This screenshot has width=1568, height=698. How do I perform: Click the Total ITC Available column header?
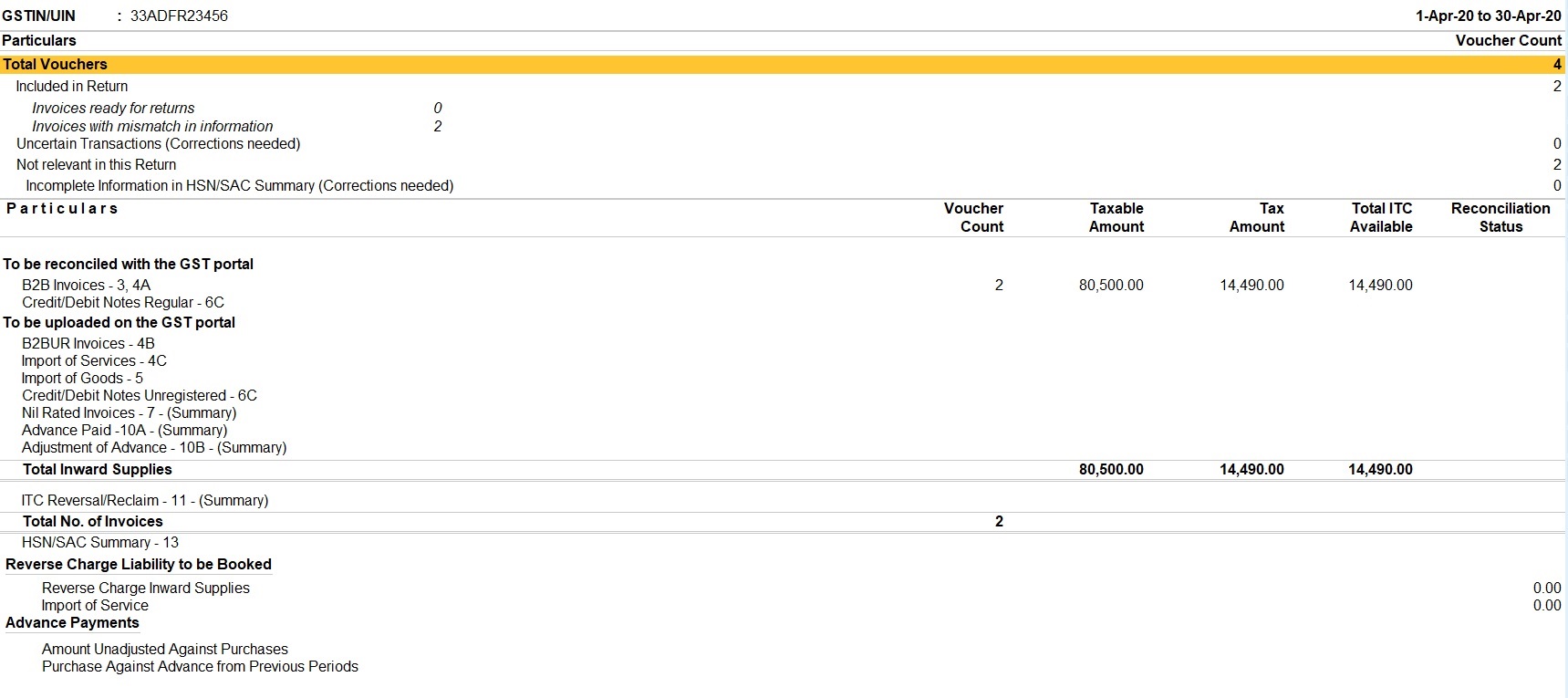pos(1381,217)
